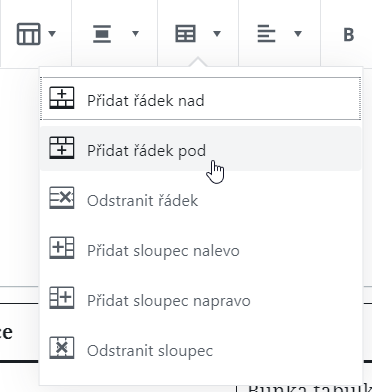Select Odstranit řádek menu entry

point(200,198)
